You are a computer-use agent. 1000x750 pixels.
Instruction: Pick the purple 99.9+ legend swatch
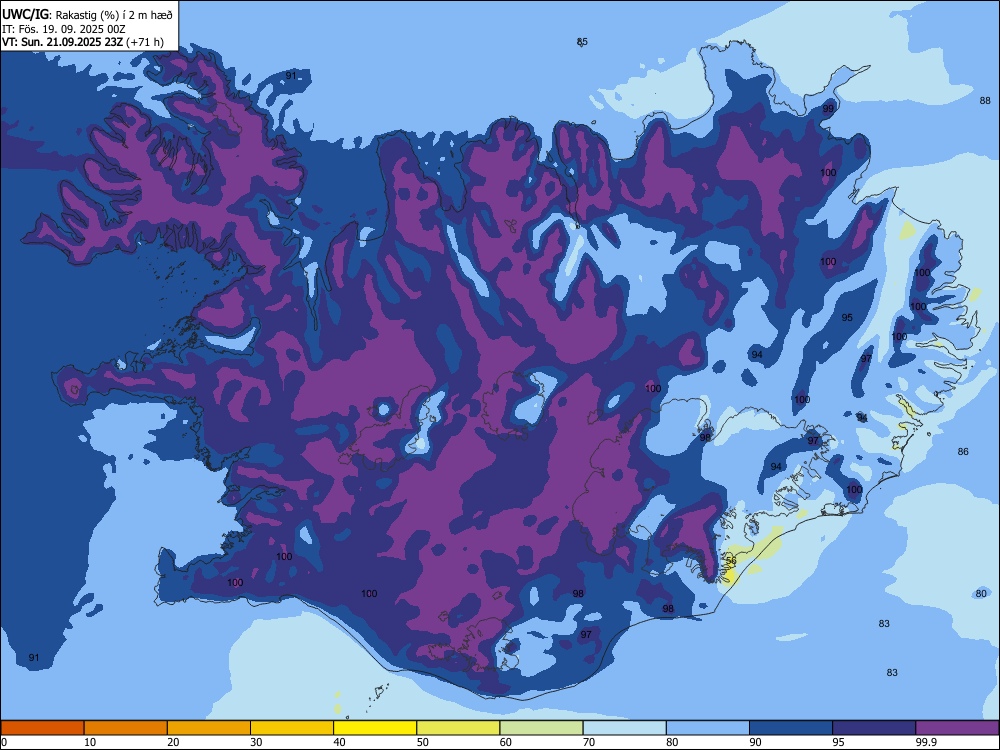(957, 728)
